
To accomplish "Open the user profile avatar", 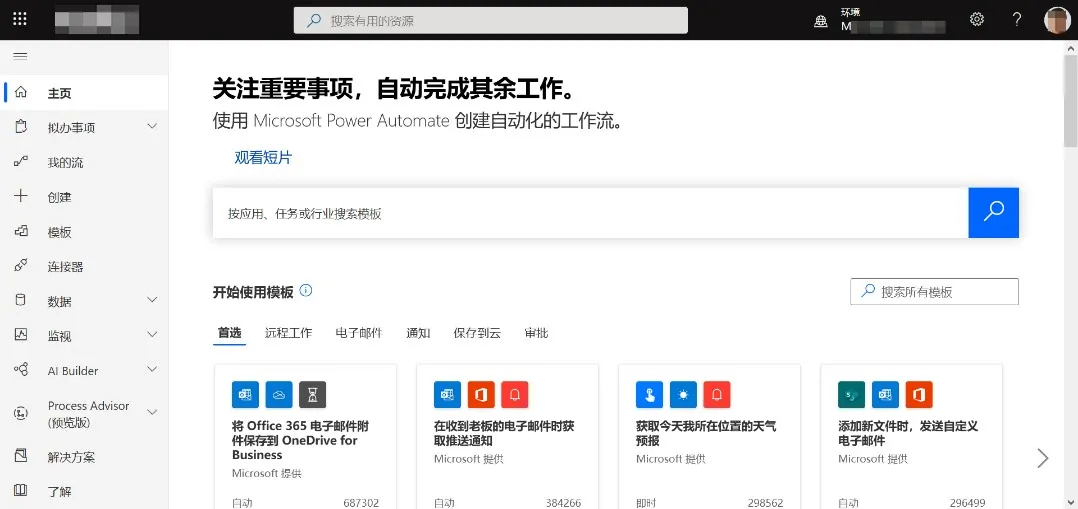I will click(x=1057, y=20).
